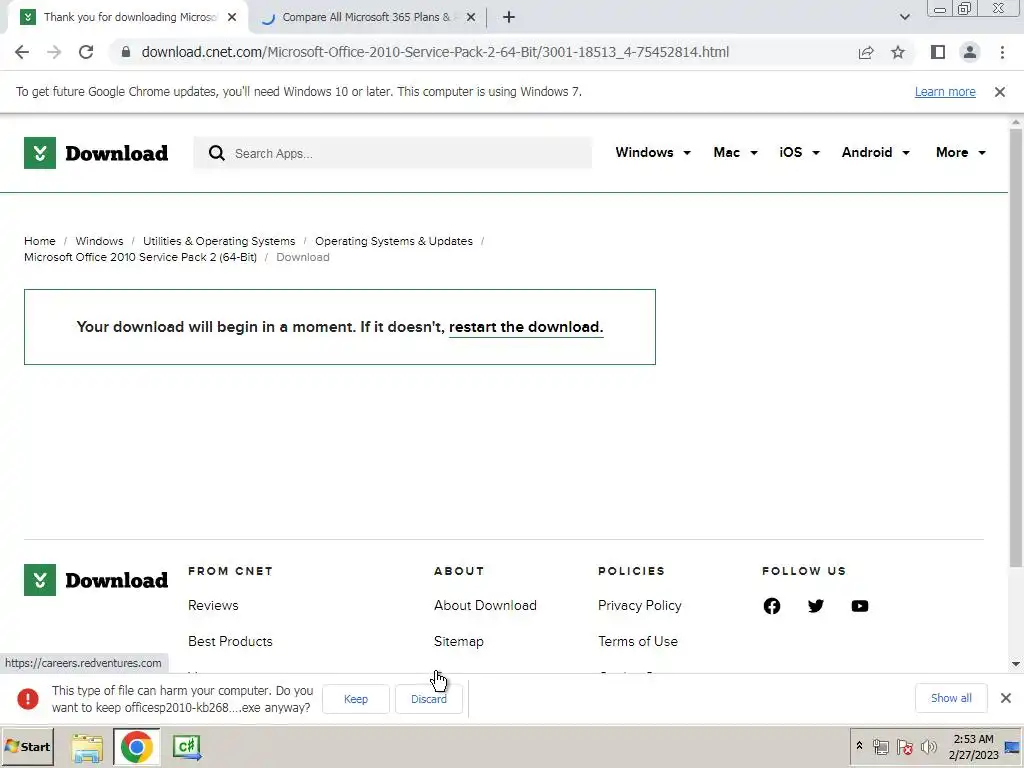
Task: Reload the page with the refresh icon
Action: (x=86, y=52)
